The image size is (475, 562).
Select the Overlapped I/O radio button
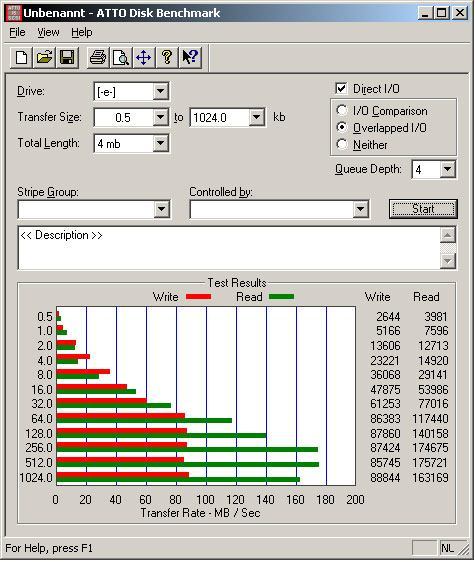tap(342, 127)
